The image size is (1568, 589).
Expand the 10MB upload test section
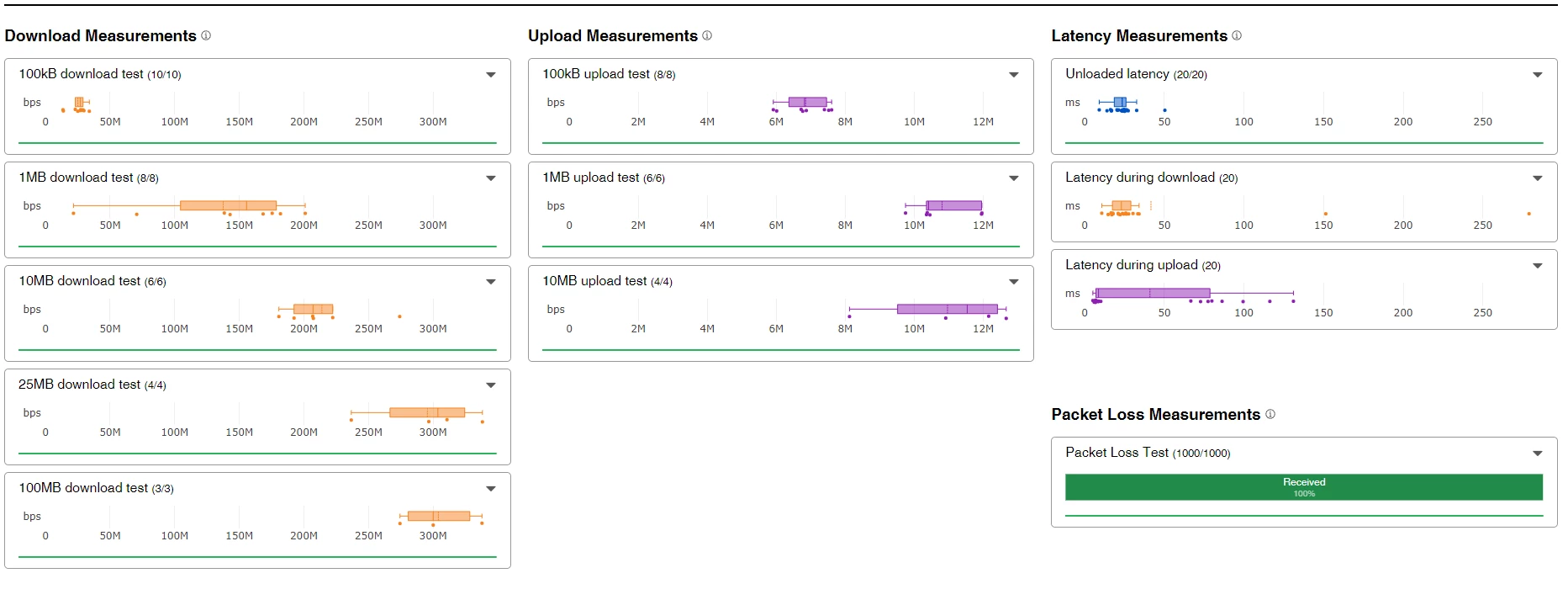(x=1014, y=282)
